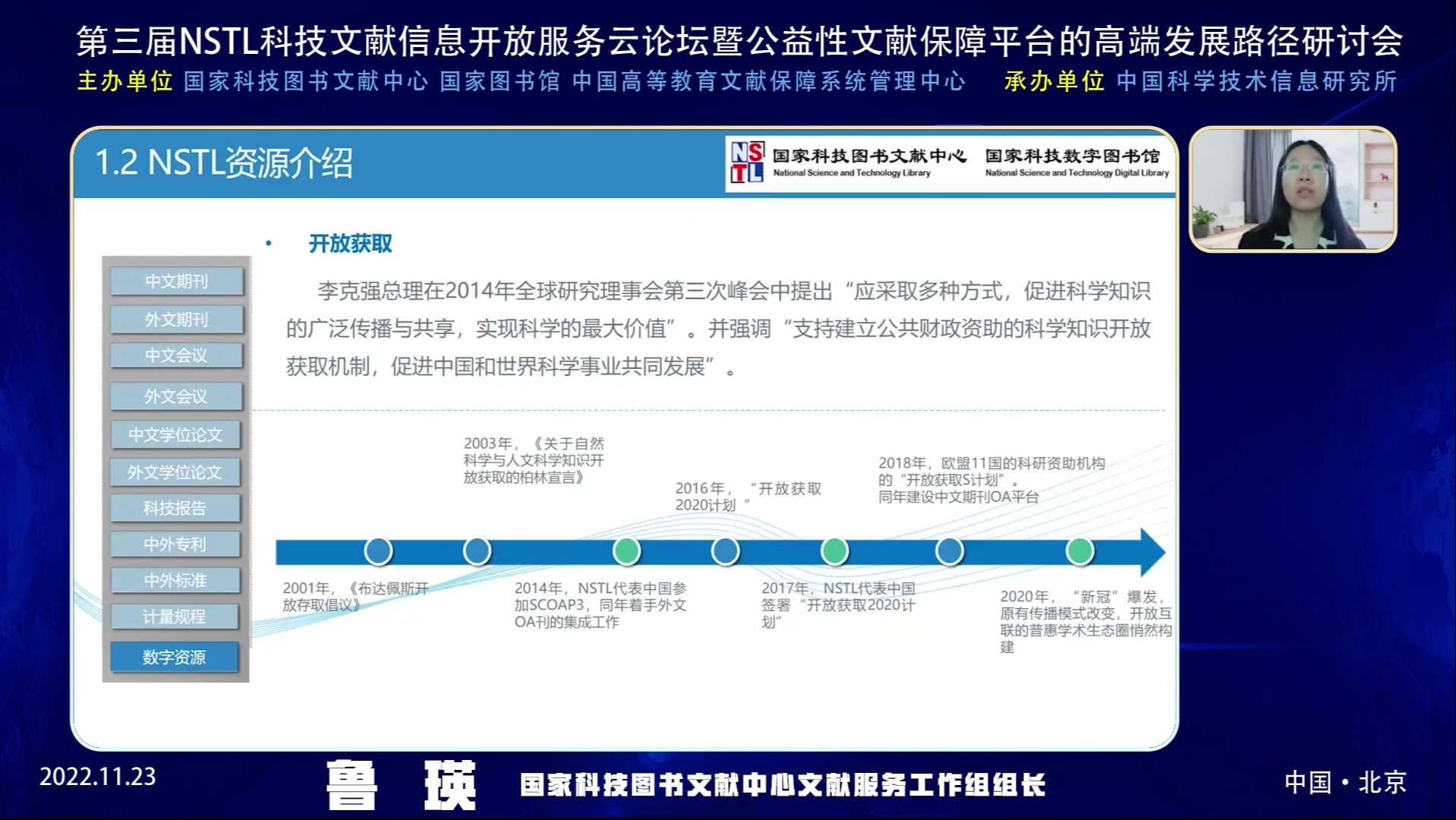
Task: Click the 李克强总理 quote paragraph
Action: (x=718, y=329)
